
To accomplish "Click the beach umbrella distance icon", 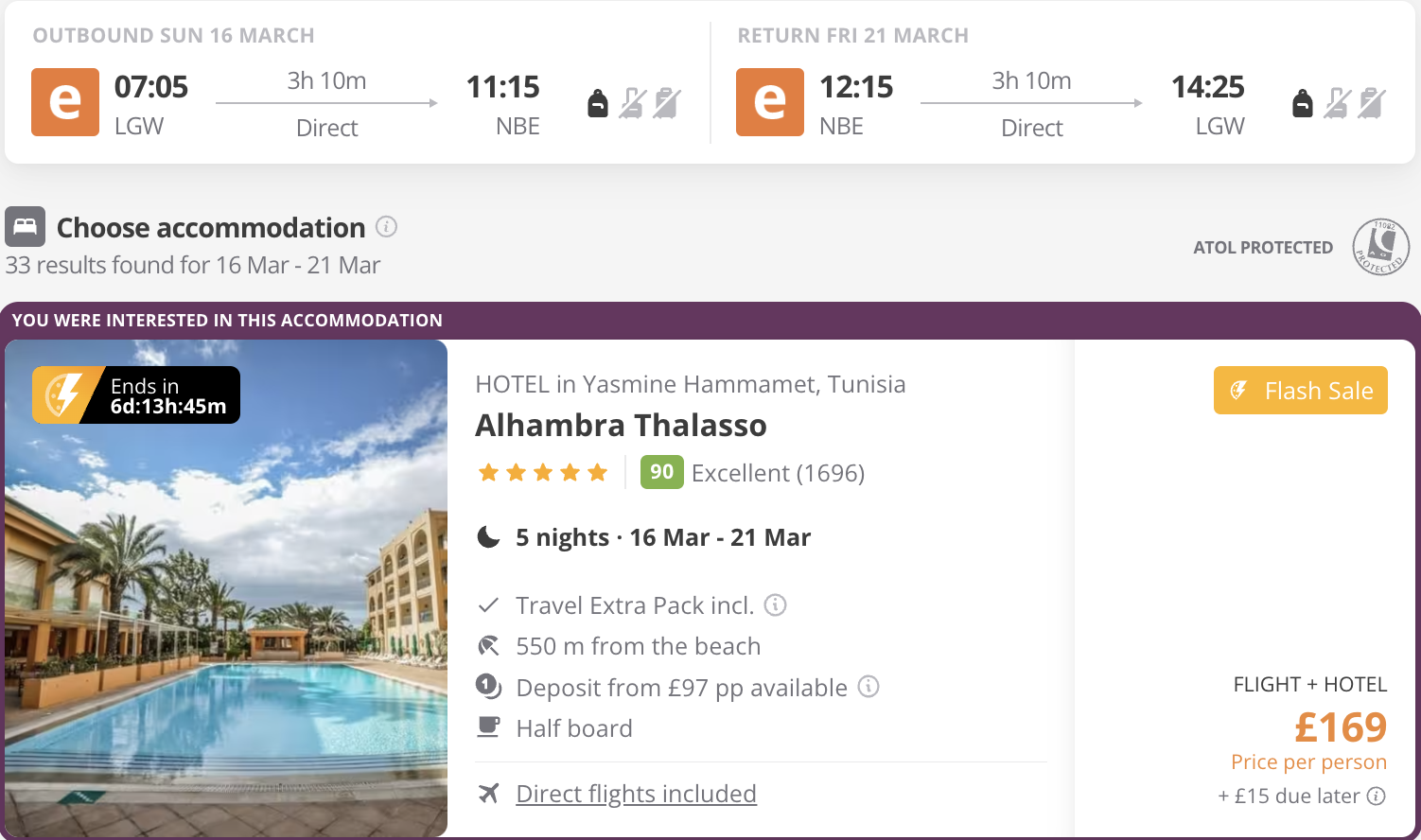I will click(x=488, y=646).
